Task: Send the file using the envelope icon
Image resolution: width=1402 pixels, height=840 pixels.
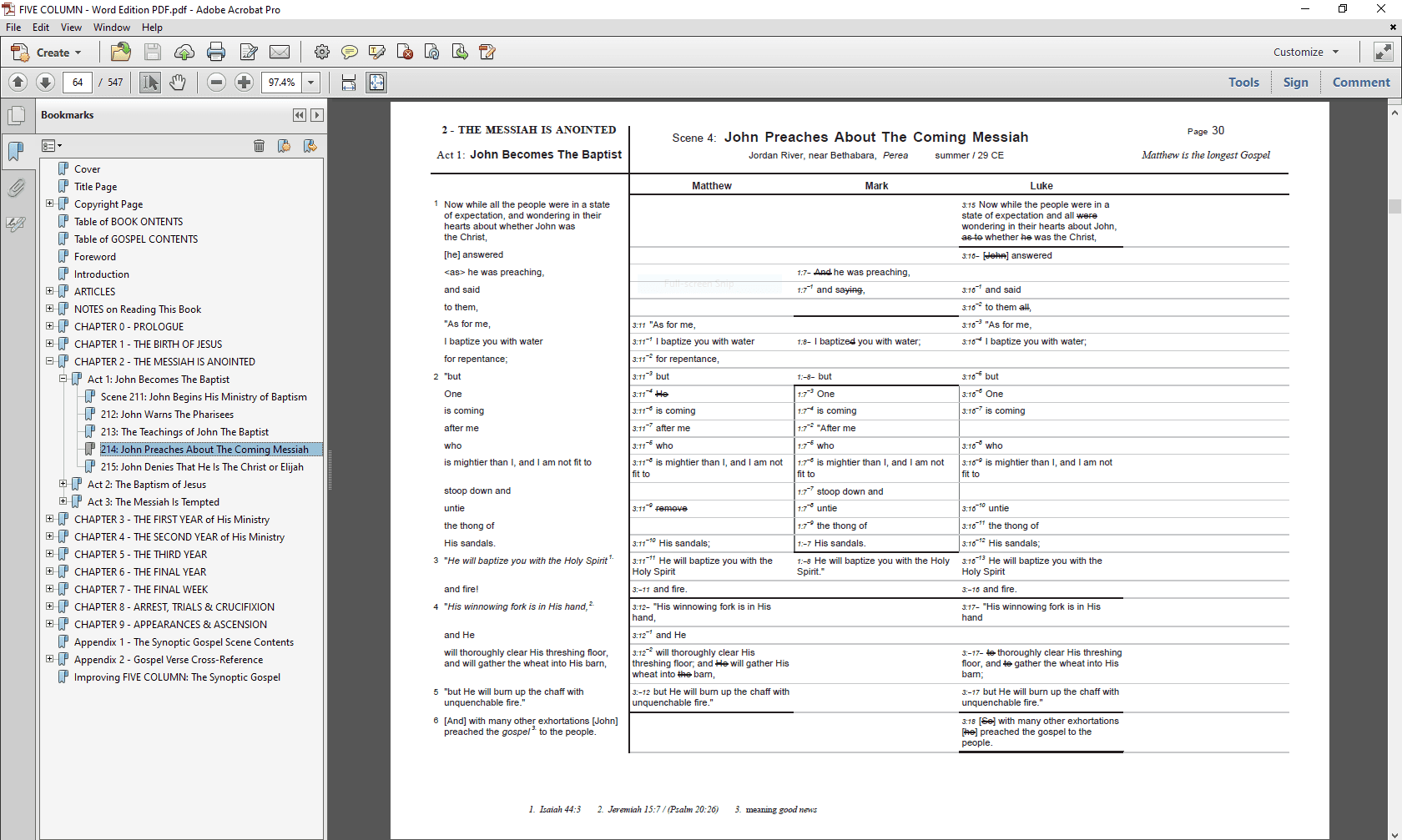Action: point(280,52)
